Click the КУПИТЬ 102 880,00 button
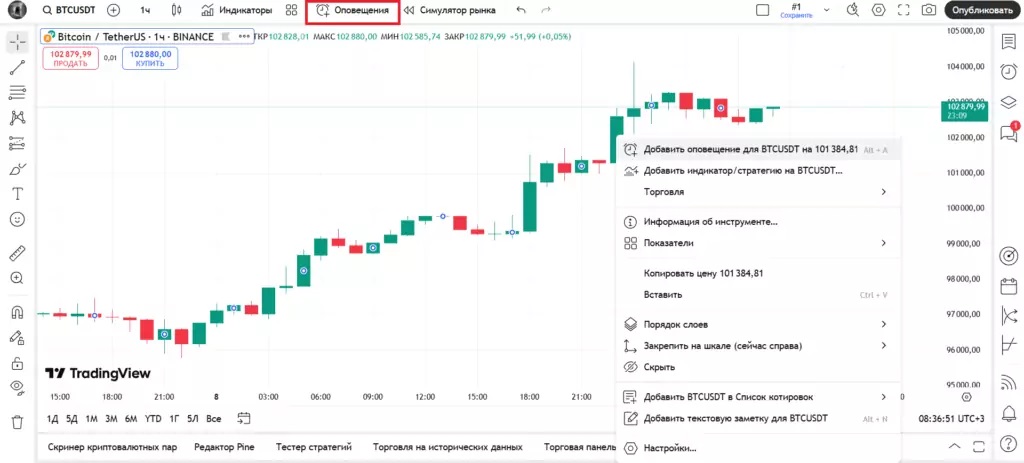Viewport: 1024px width, 463px height. [150, 58]
